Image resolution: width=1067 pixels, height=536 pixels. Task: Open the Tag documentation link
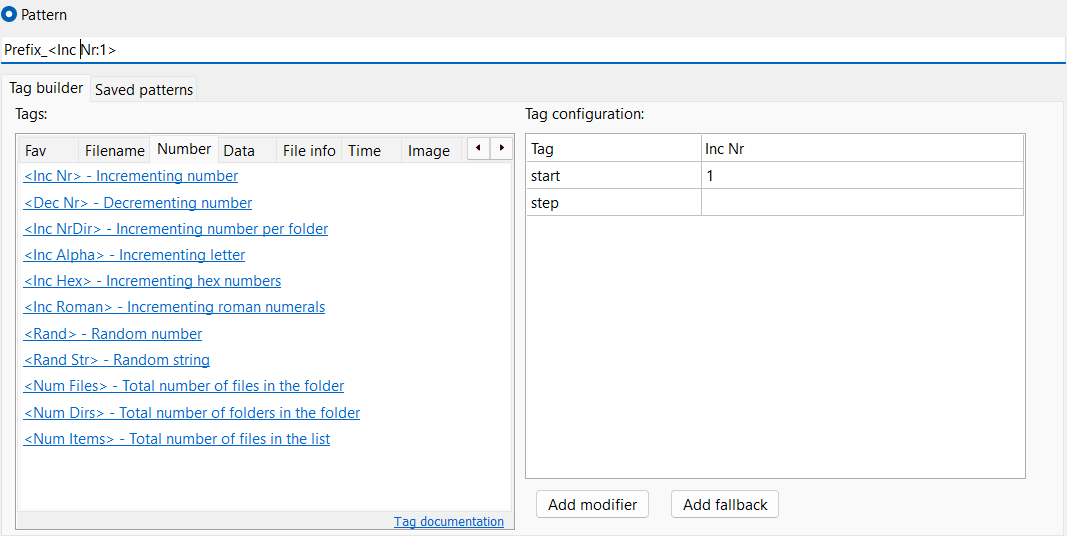pyautogui.click(x=449, y=522)
